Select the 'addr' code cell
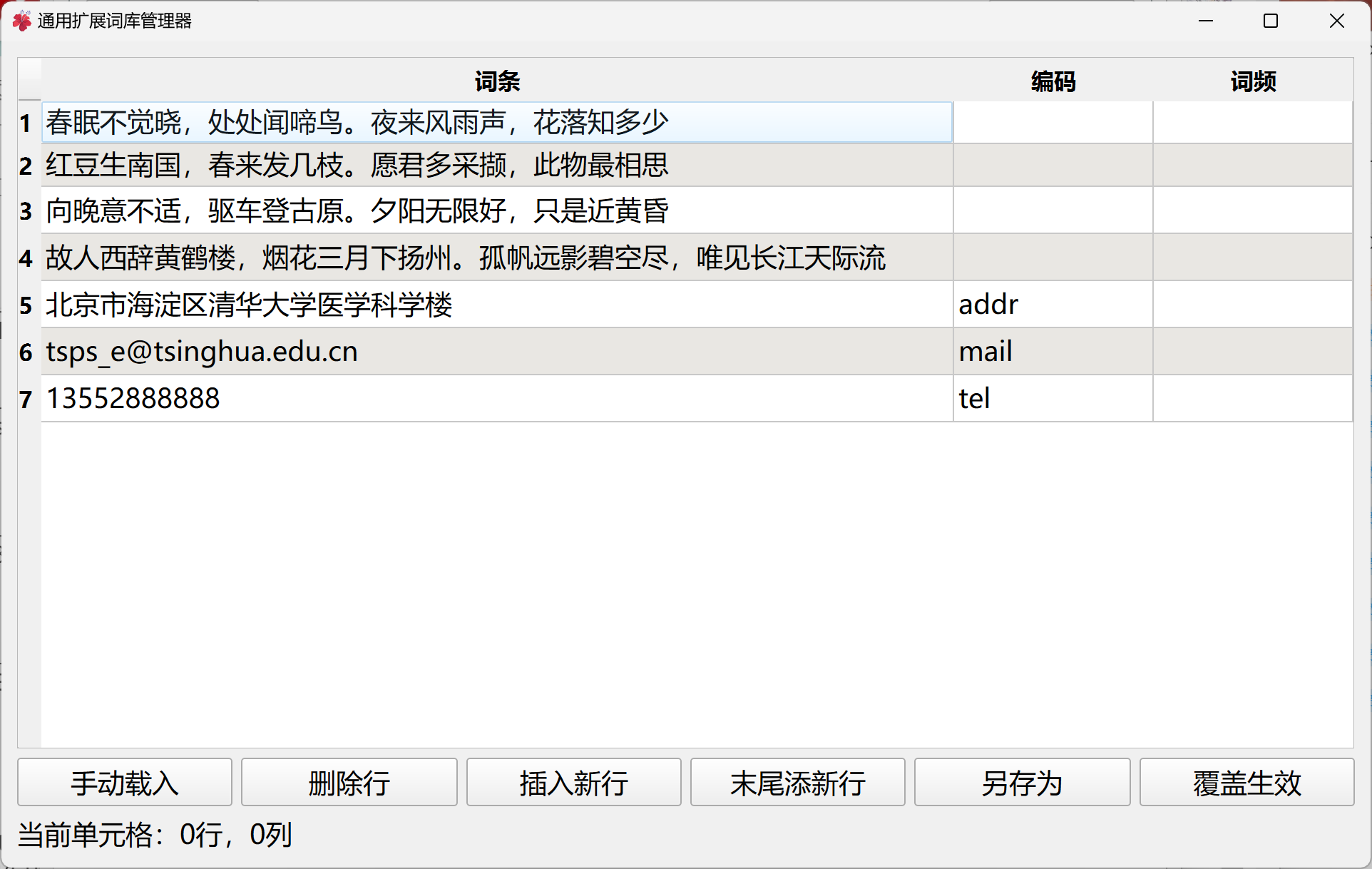Image resolution: width=1372 pixels, height=869 pixels. [1053, 305]
